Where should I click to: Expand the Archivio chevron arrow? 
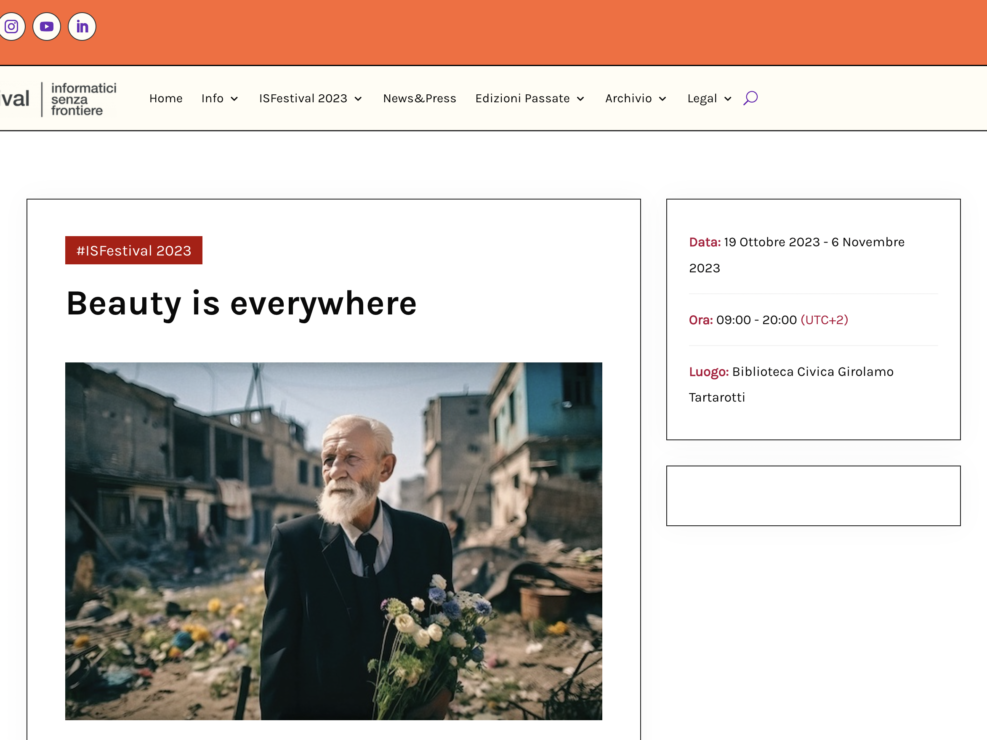(x=662, y=99)
